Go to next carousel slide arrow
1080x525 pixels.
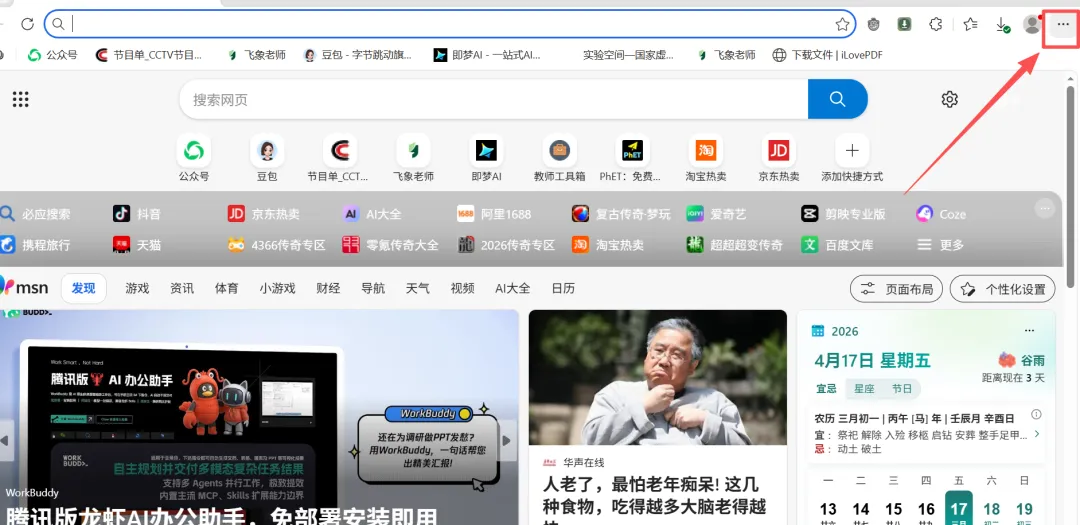tap(507, 440)
